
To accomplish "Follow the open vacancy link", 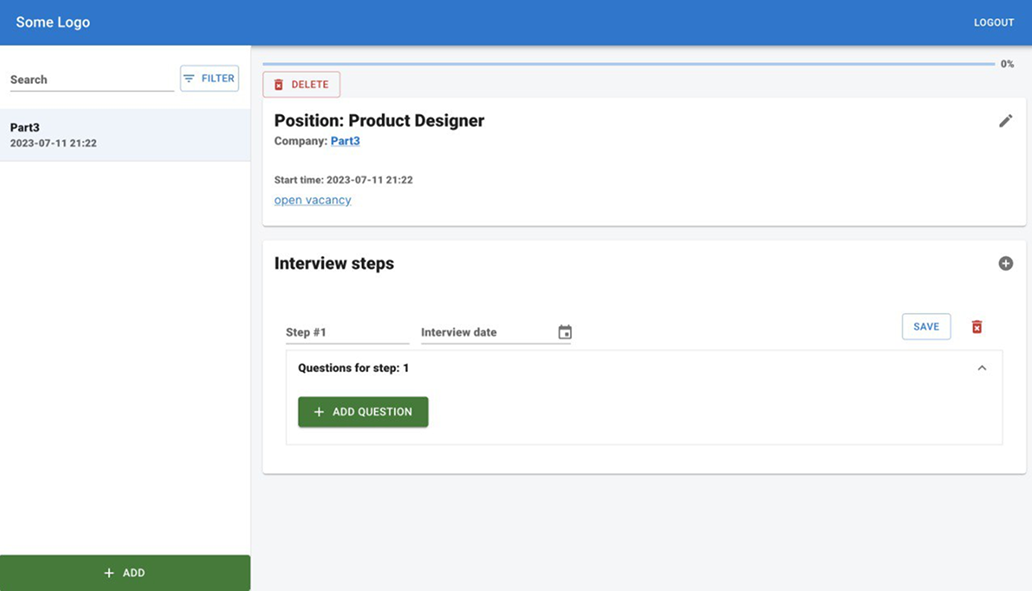I will click(313, 200).
